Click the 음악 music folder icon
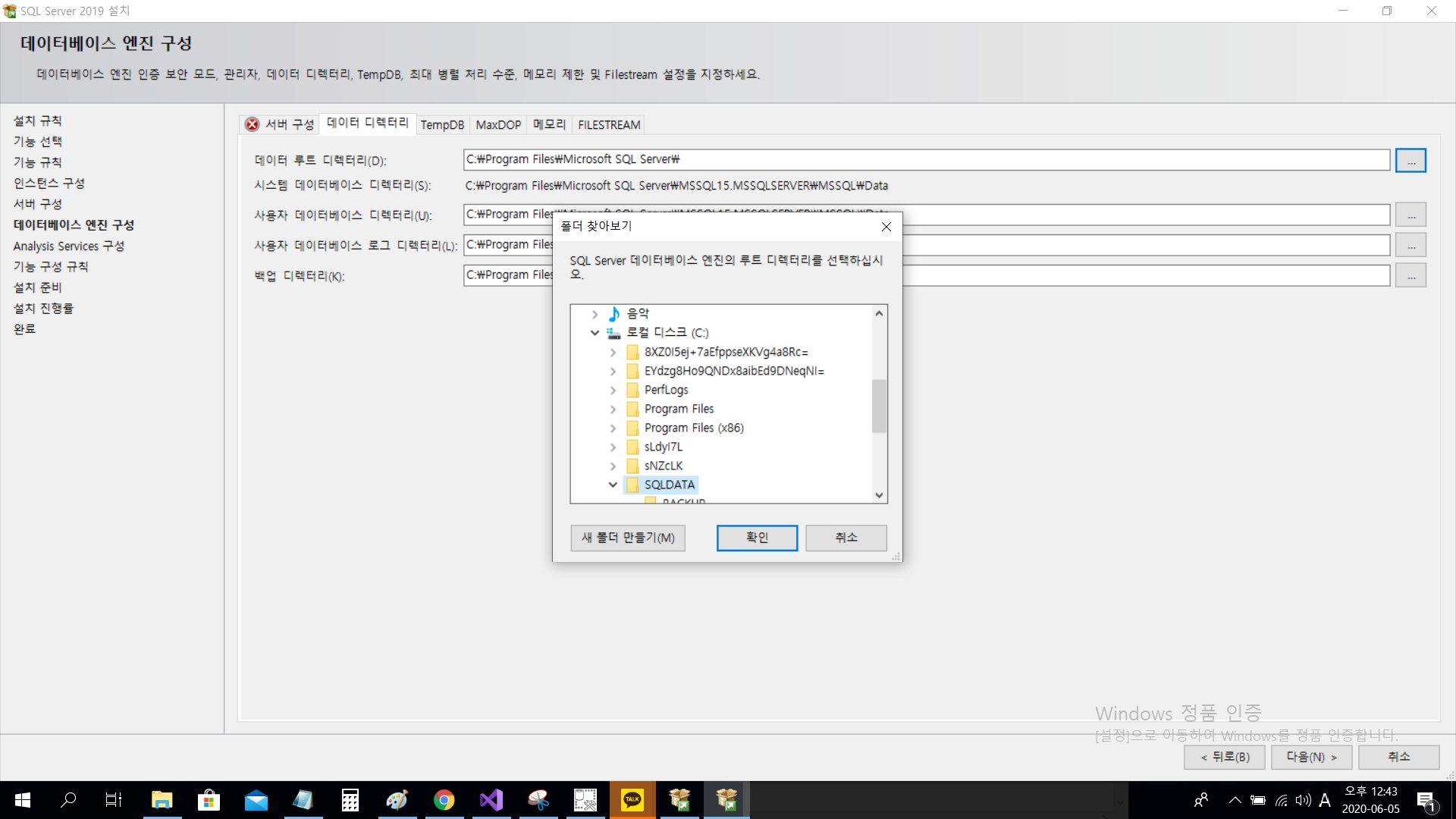 (614, 313)
